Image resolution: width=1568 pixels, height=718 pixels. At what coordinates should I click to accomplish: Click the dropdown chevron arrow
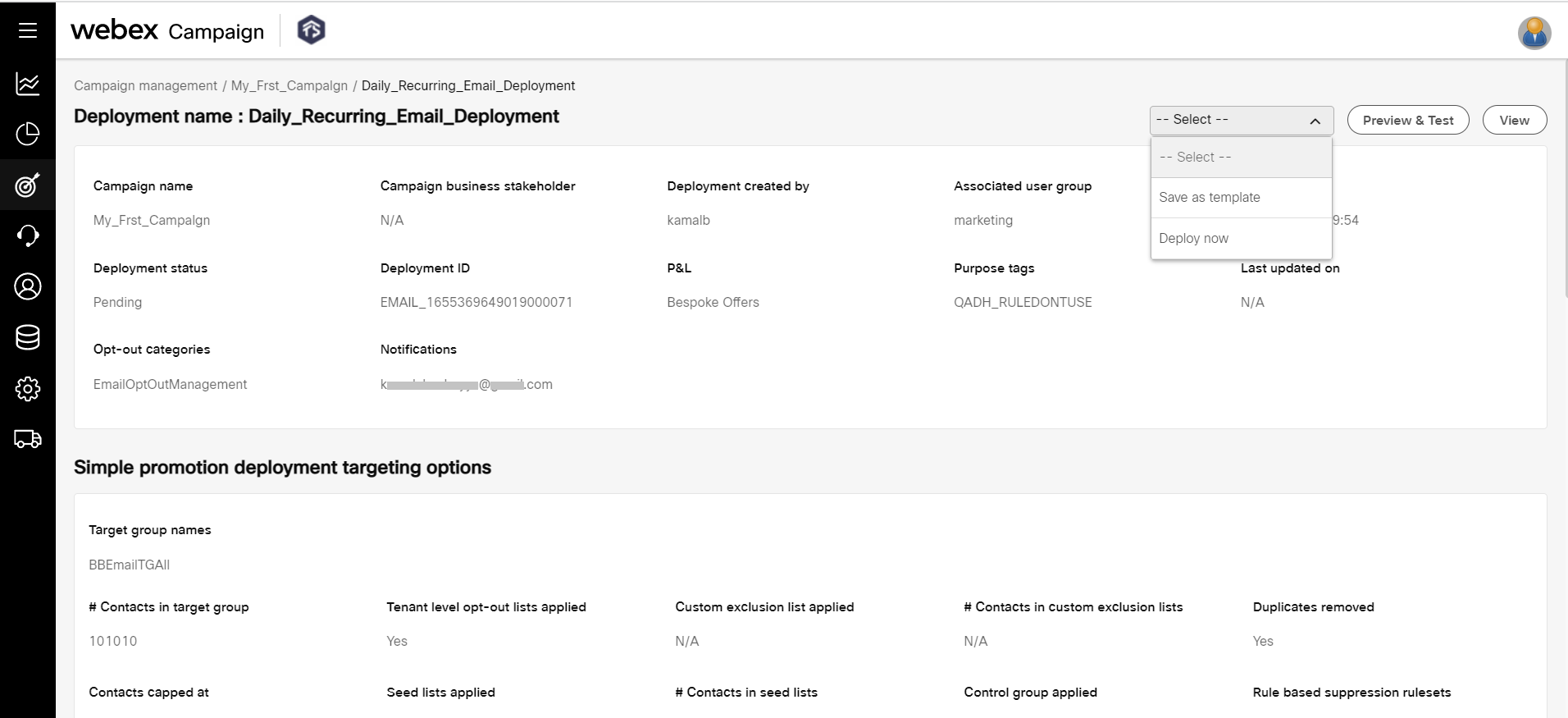pyautogui.click(x=1315, y=121)
